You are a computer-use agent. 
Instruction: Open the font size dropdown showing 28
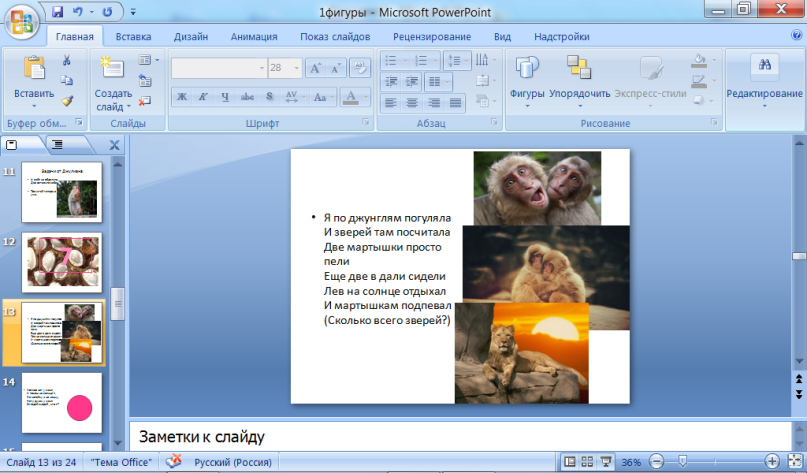pos(296,68)
